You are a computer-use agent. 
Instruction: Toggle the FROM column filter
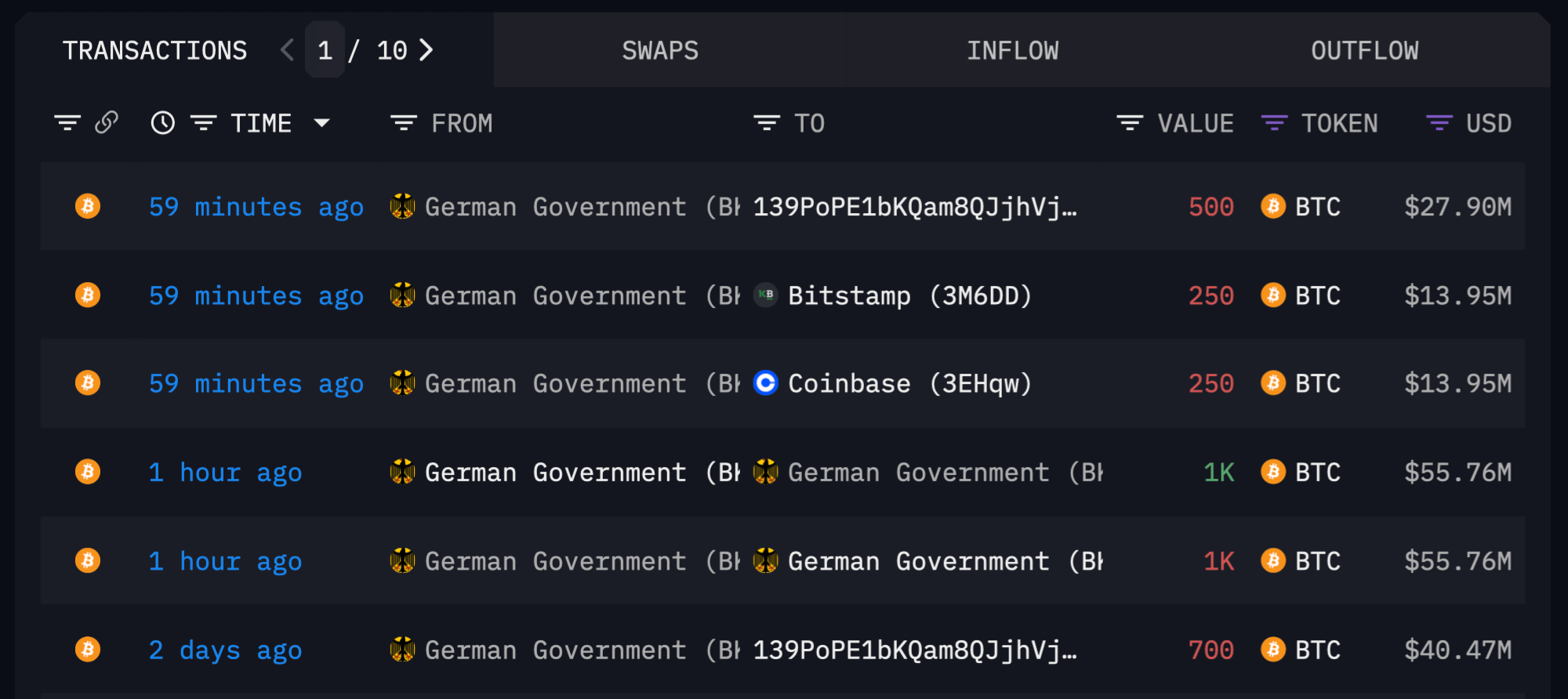(404, 123)
